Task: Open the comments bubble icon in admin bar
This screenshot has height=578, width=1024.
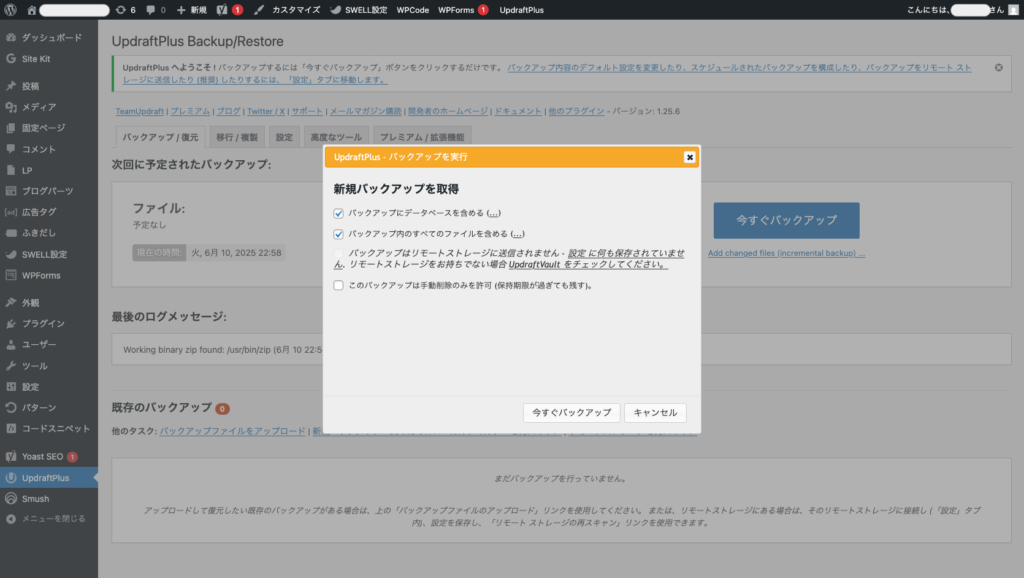Action: [x=151, y=10]
